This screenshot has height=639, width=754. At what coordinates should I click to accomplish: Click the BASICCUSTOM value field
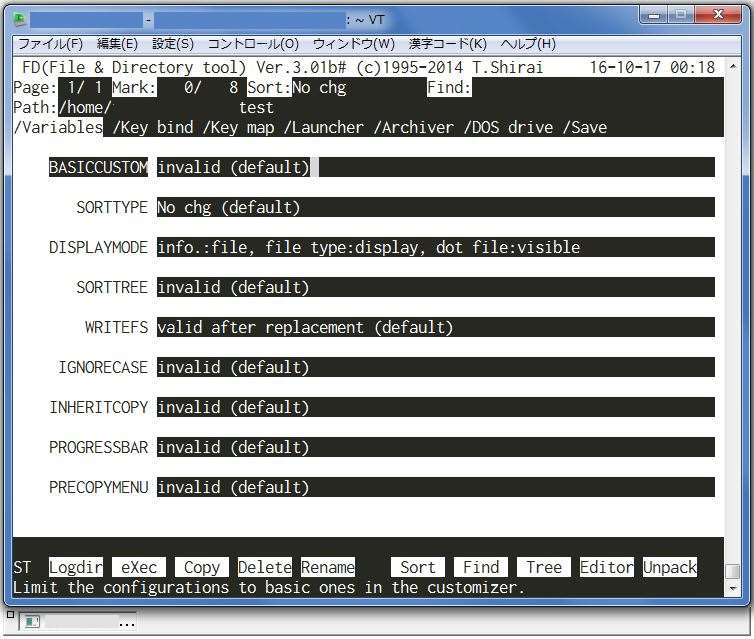click(436, 167)
